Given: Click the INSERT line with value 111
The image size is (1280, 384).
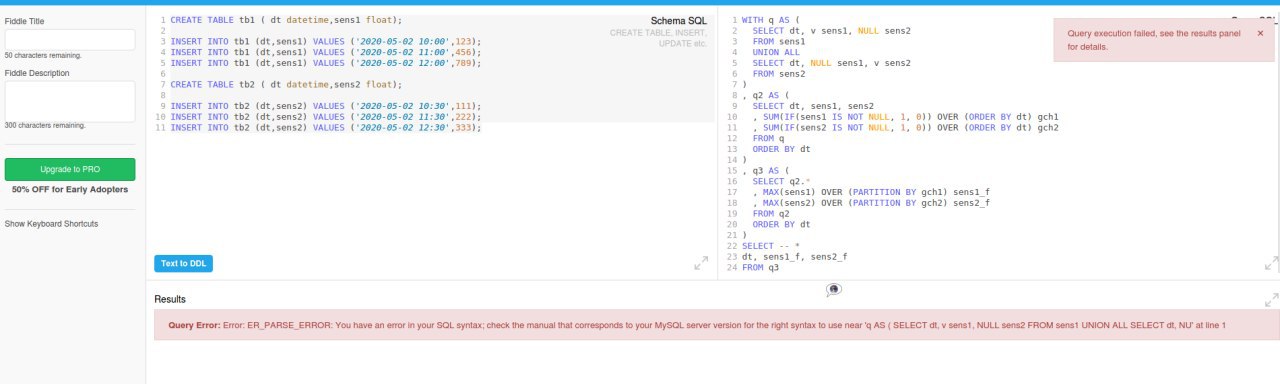Looking at the screenshot, I should (x=326, y=106).
